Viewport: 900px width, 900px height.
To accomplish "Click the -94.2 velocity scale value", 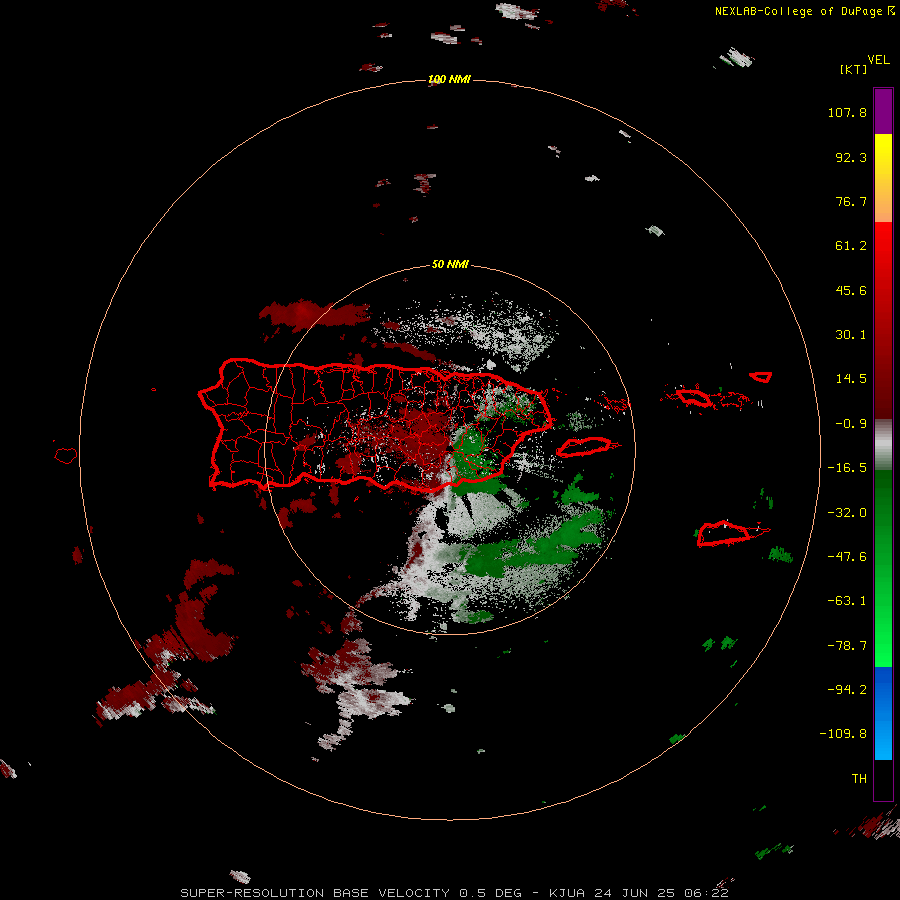I will [x=847, y=689].
